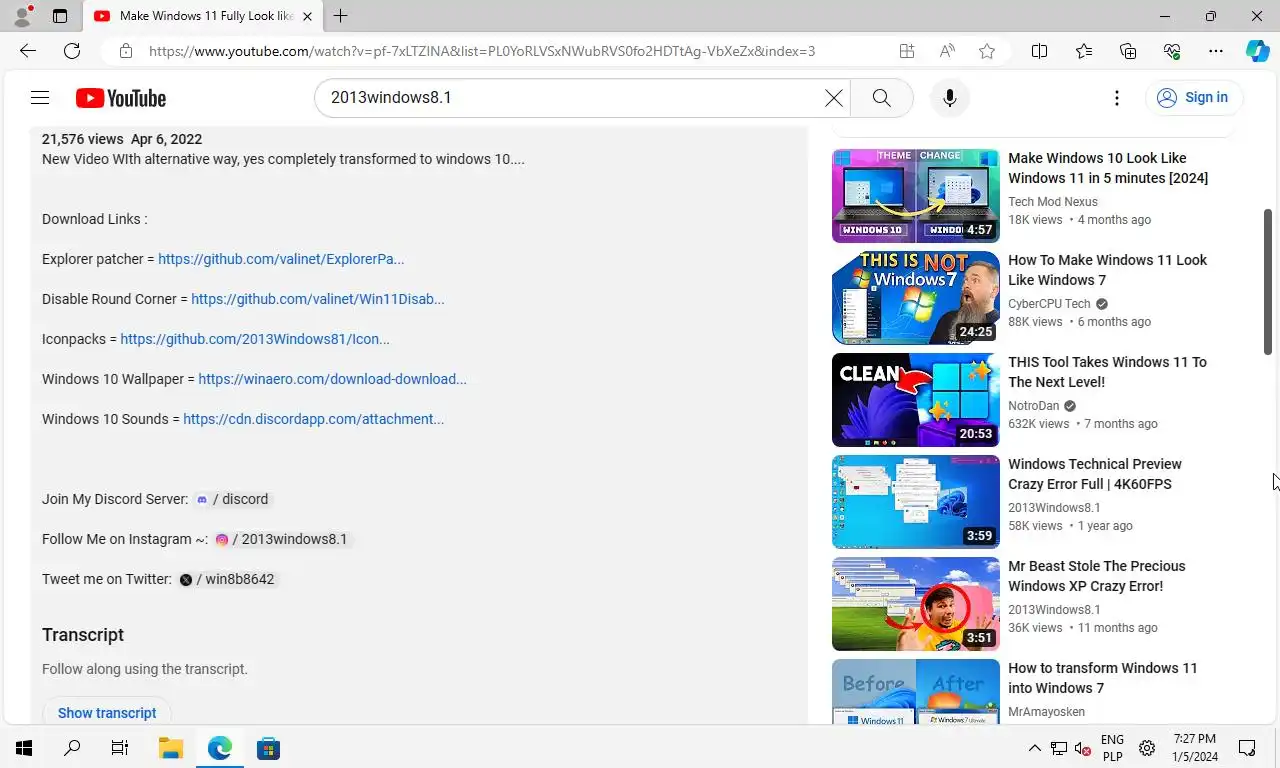Open network tray icon

point(1059,748)
